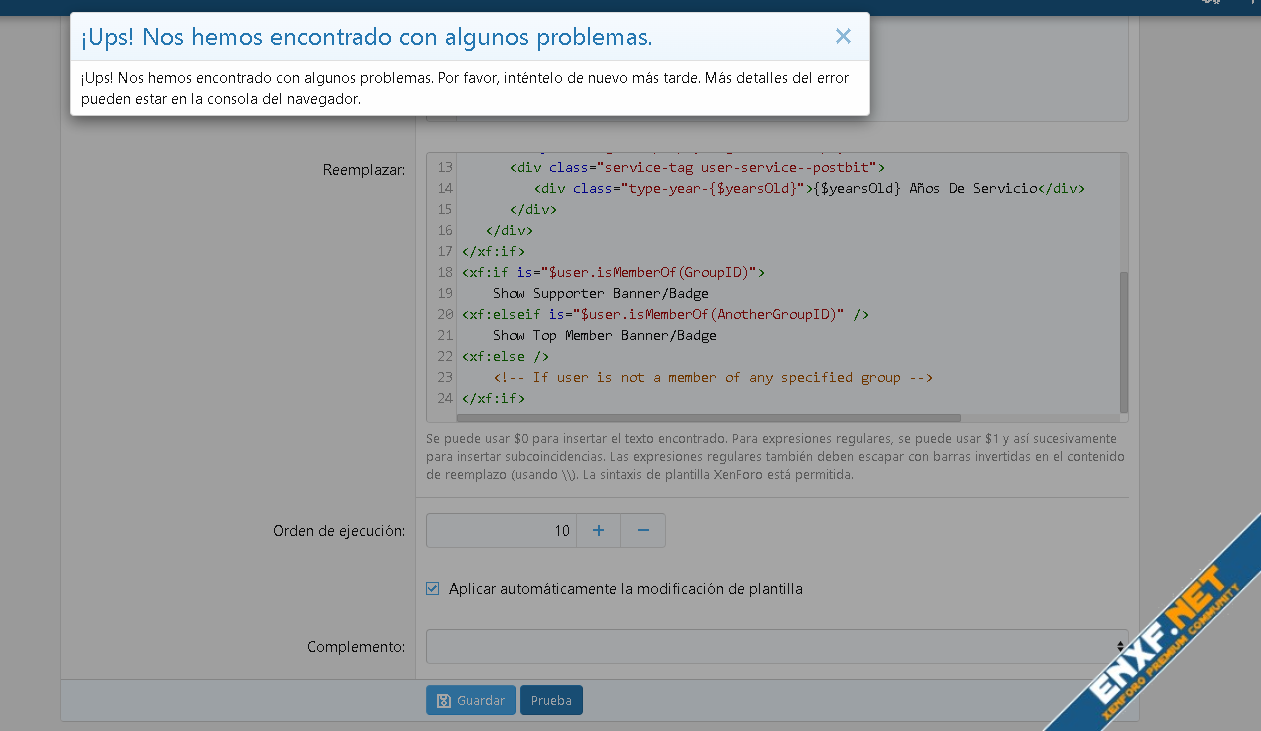Click the execution order number field
Viewport: 1261px width, 731px height.
[x=501, y=530]
